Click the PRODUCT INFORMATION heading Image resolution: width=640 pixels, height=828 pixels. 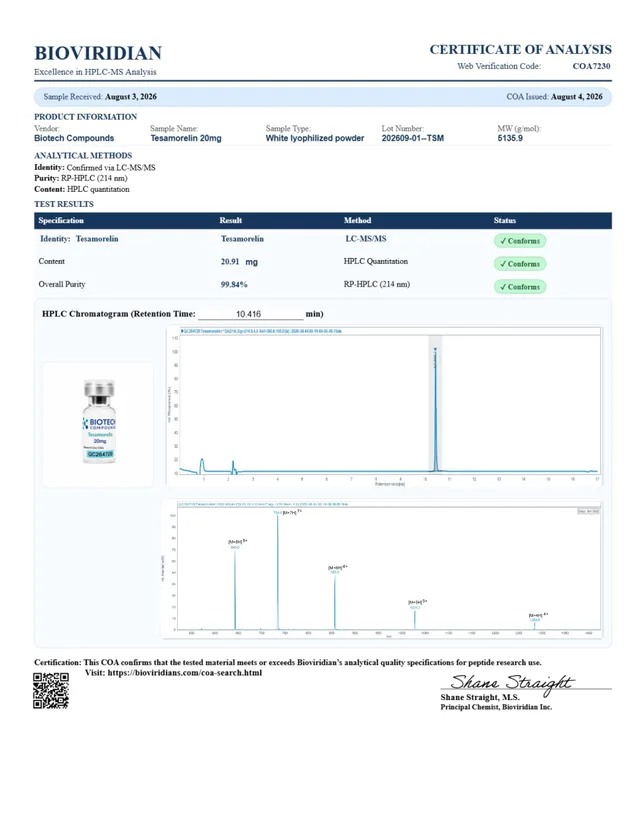86,117
